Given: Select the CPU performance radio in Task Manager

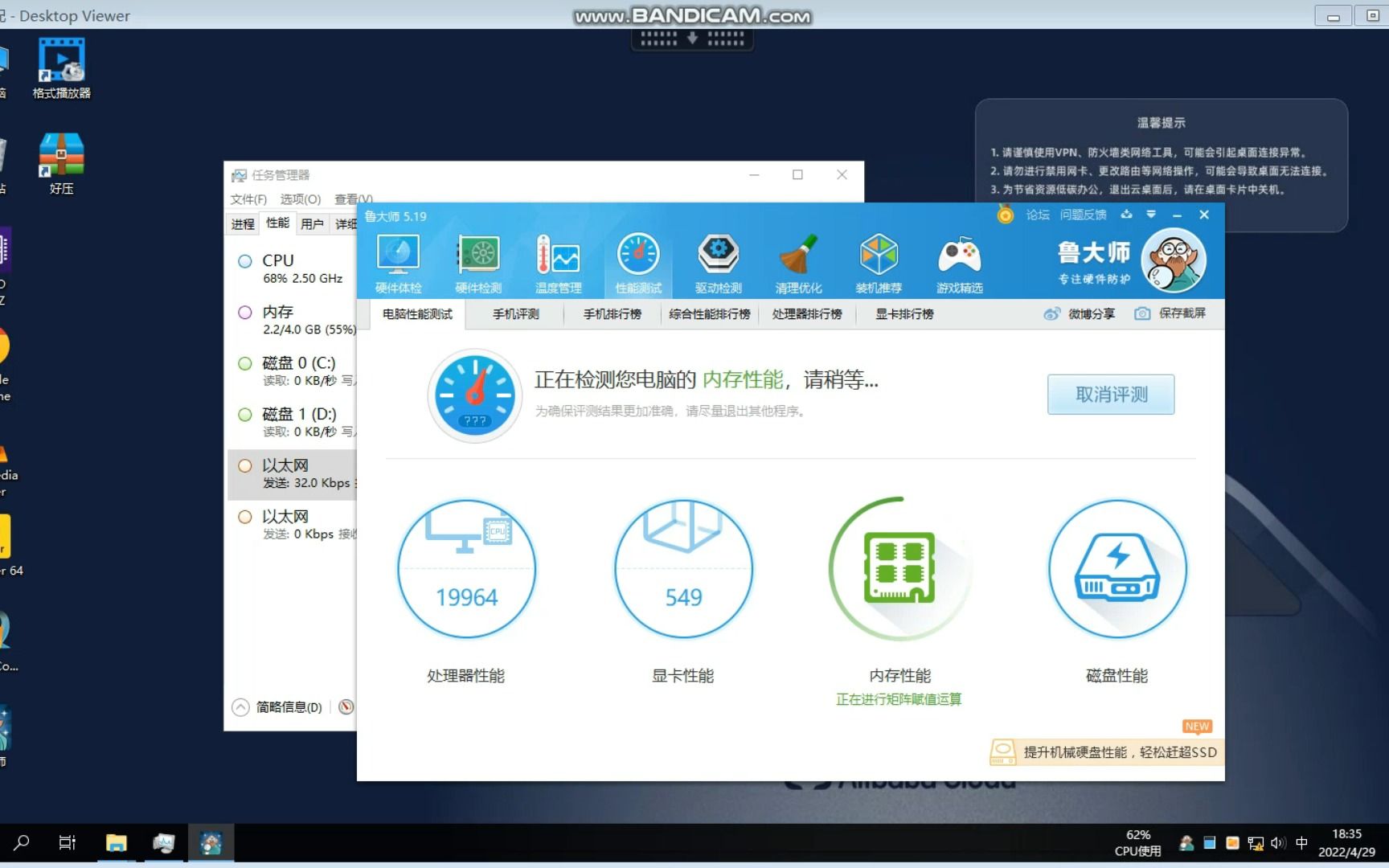Looking at the screenshot, I should pos(245,260).
